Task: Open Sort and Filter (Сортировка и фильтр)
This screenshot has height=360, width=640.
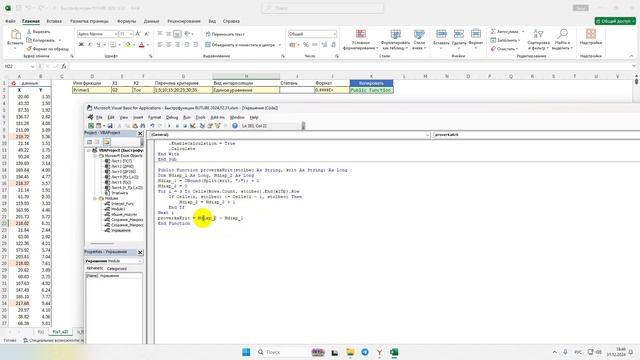Action: point(538,40)
